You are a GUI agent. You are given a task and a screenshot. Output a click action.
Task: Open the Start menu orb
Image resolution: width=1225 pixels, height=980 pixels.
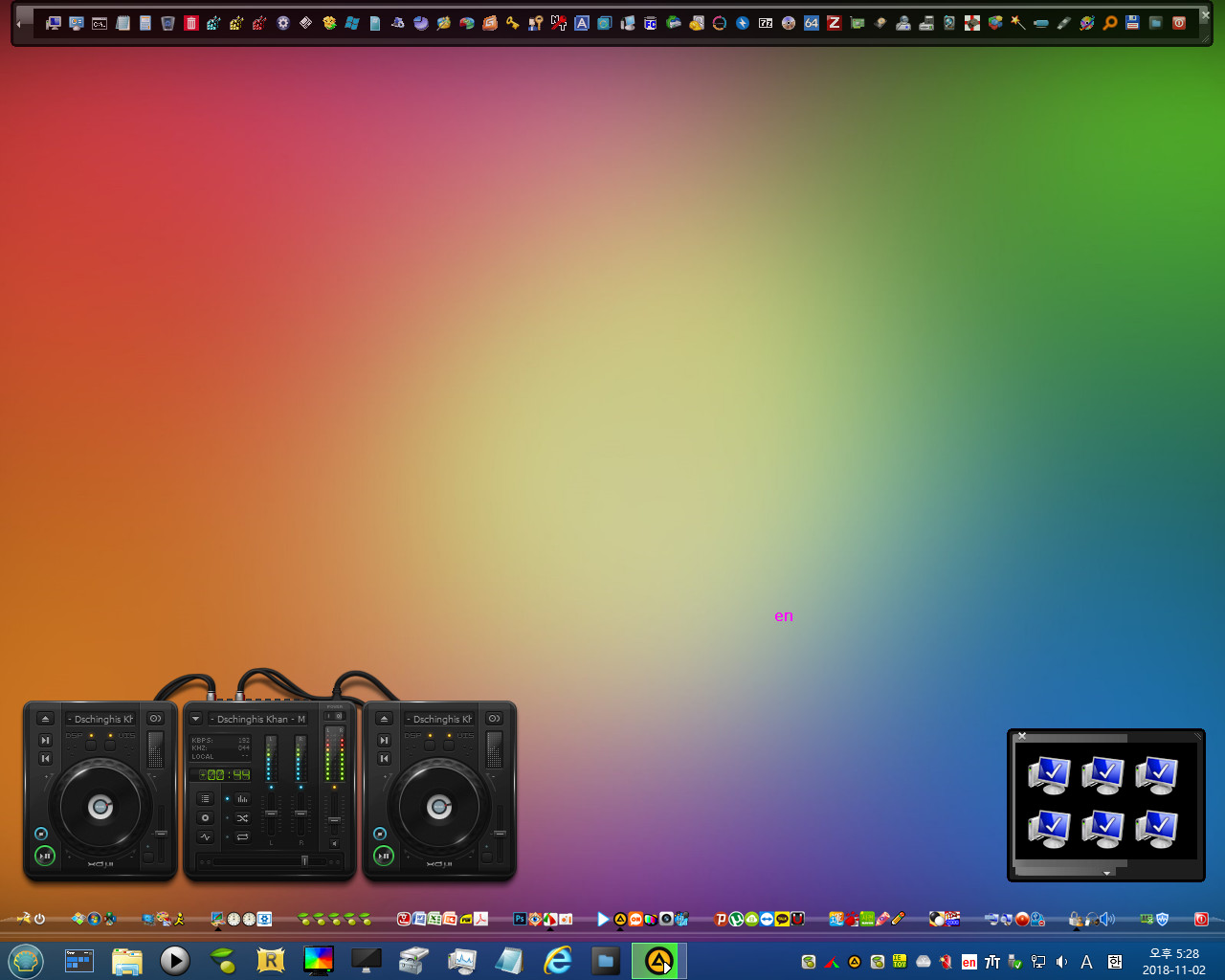coord(26,960)
